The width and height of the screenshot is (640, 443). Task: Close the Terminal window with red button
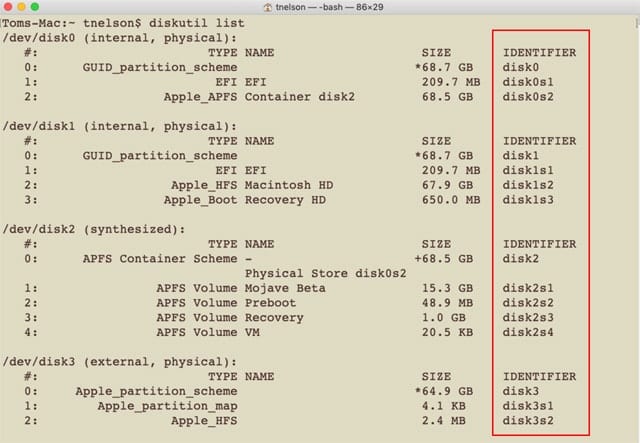coord(10,7)
